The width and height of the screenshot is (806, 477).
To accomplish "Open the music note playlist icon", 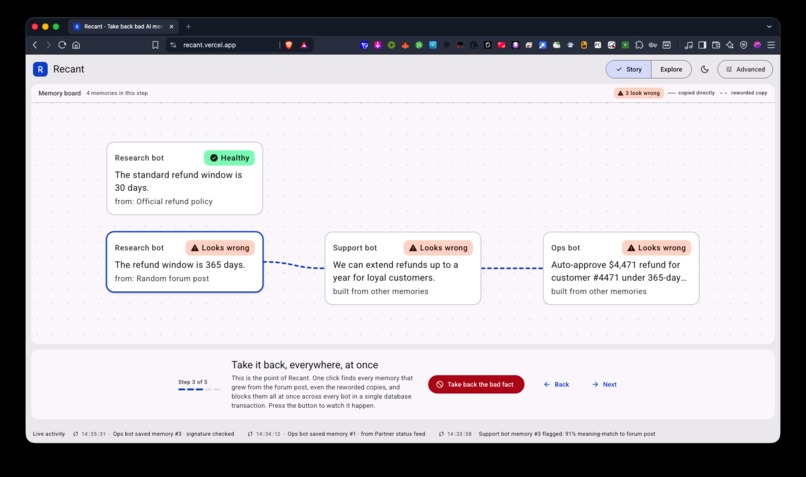I will point(689,45).
